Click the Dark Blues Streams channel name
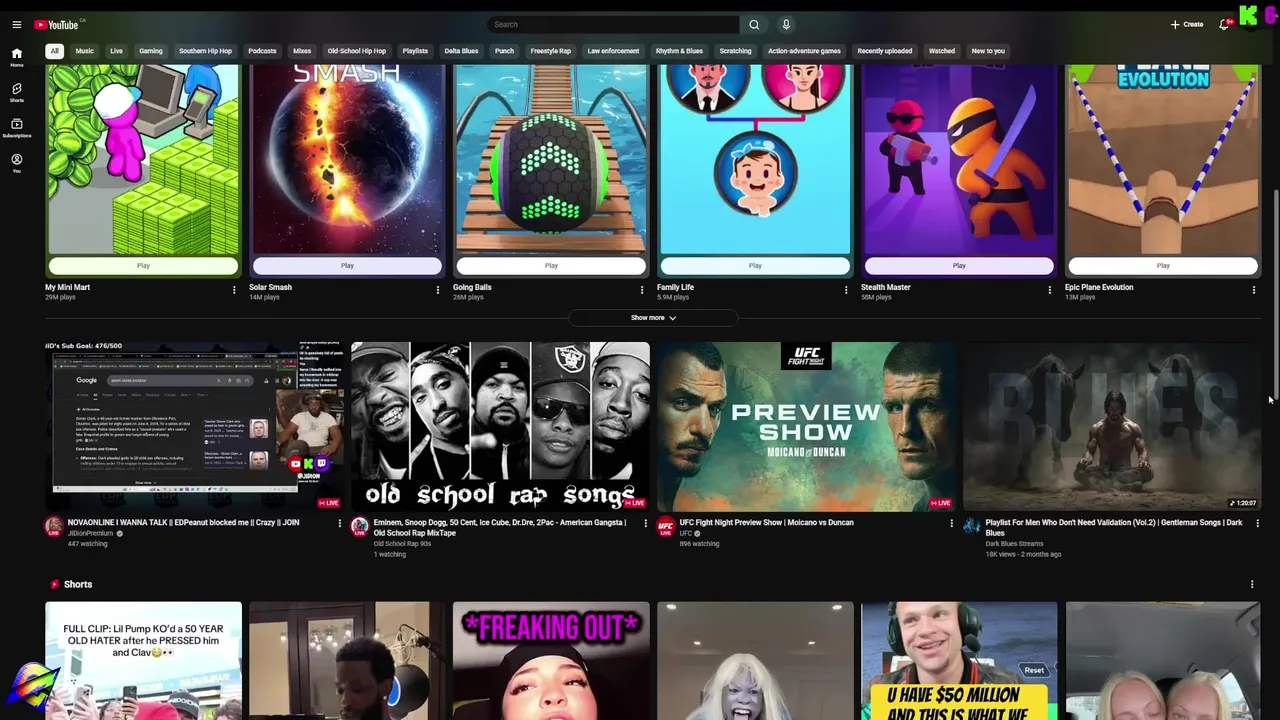The height and width of the screenshot is (720, 1280). 1014,544
